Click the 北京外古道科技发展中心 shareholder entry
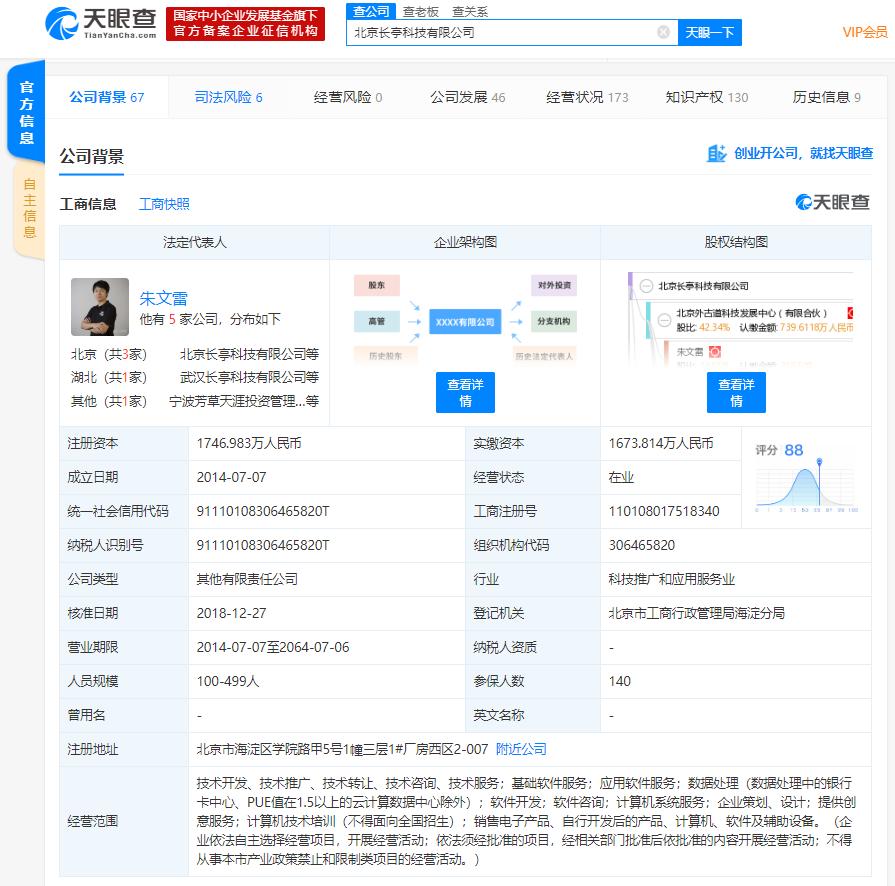The height and width of the screenshot is (886, 895). coord(751,313)
